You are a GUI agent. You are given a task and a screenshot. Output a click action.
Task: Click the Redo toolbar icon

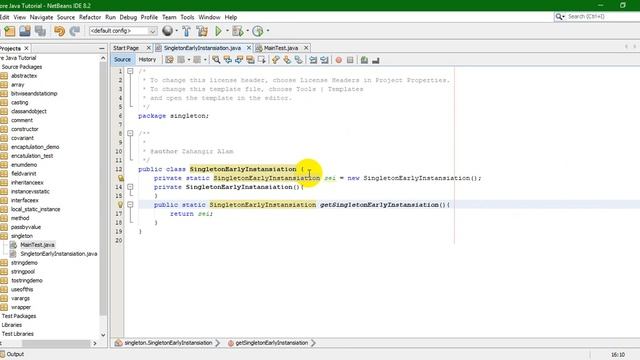point(75,31)
